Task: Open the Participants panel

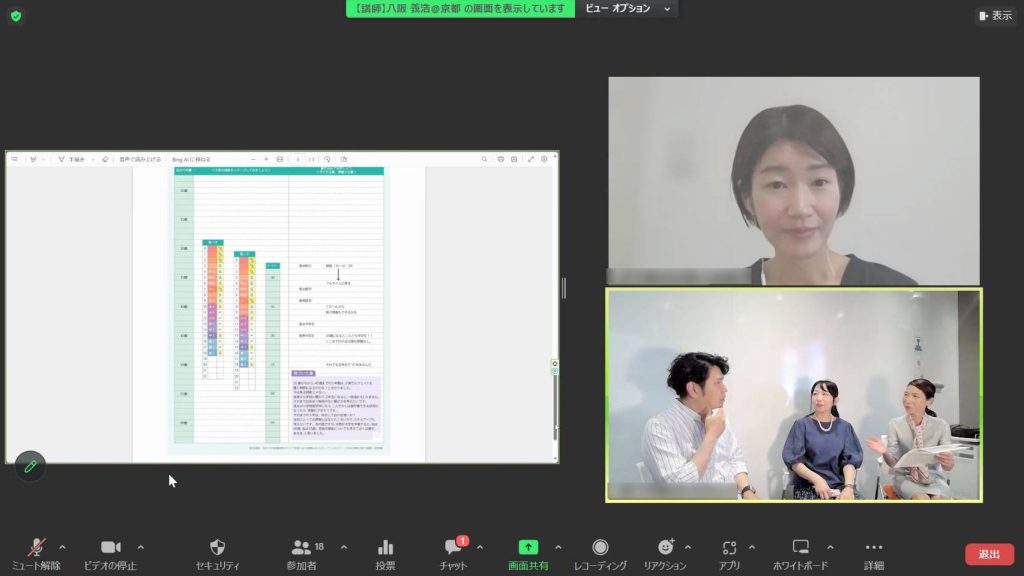Action: (301, 548)
